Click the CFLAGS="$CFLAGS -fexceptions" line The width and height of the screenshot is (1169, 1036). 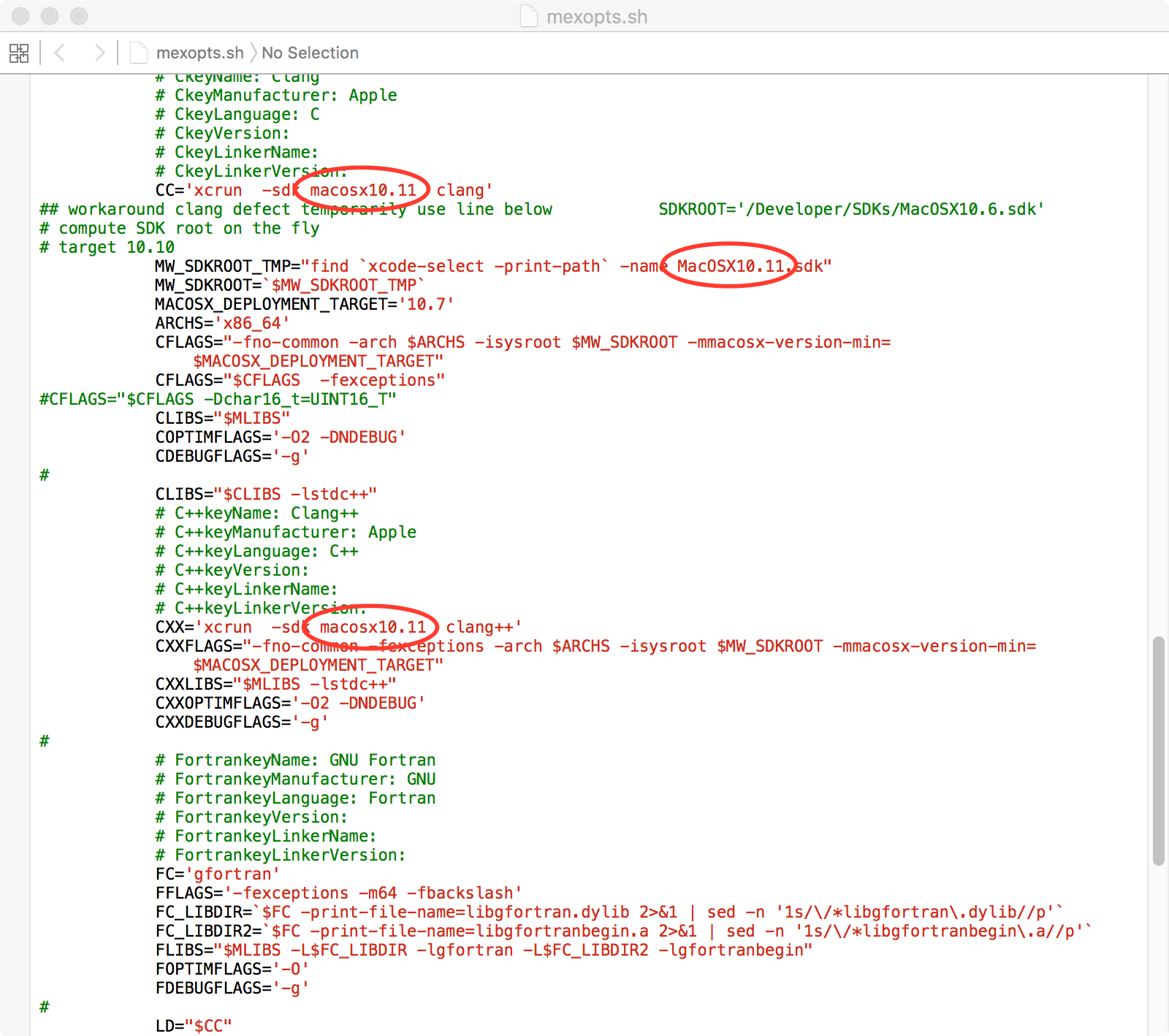tap(300, 380)
